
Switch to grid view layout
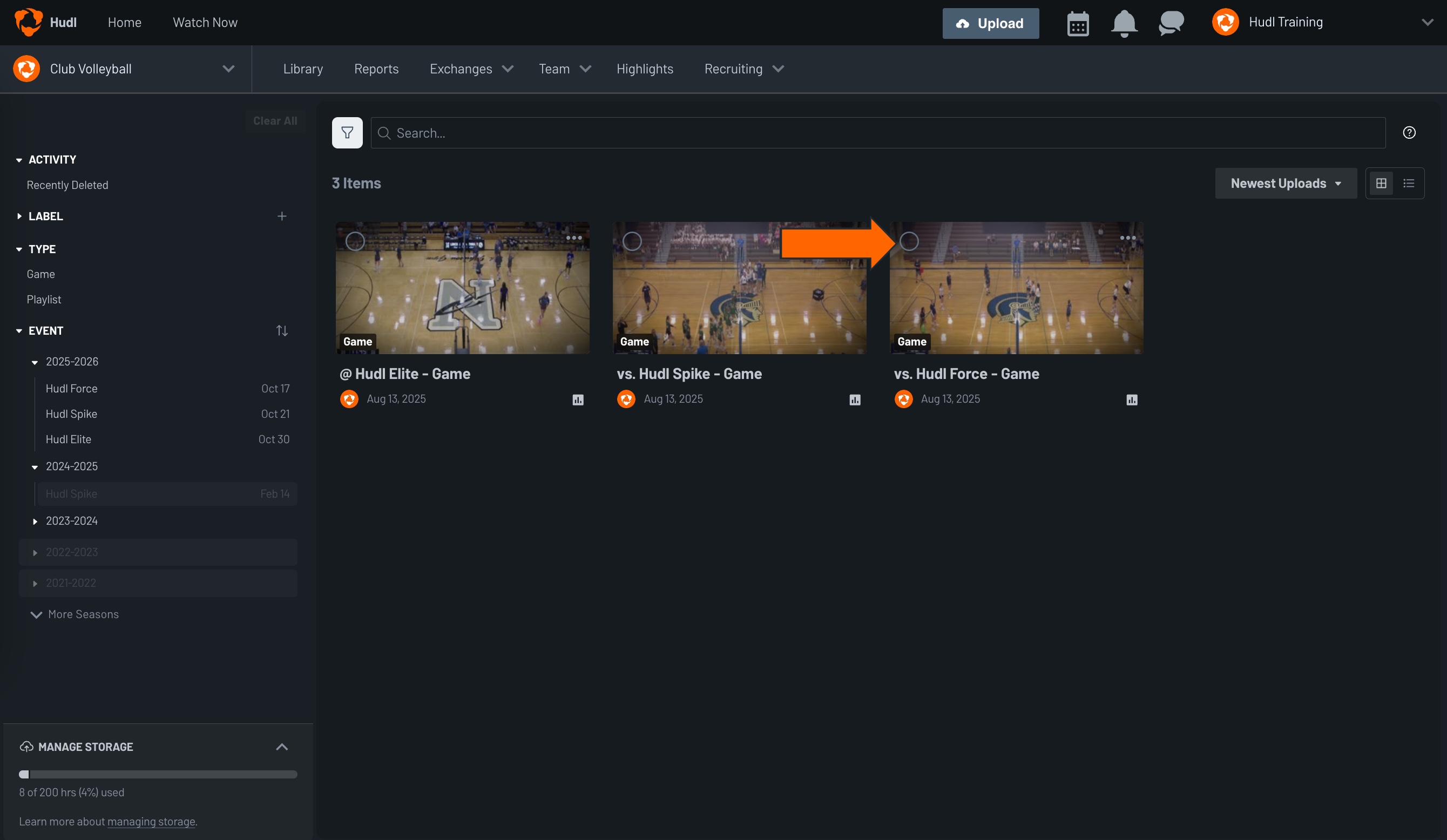pyautogui.click(x=1381, y=184)
